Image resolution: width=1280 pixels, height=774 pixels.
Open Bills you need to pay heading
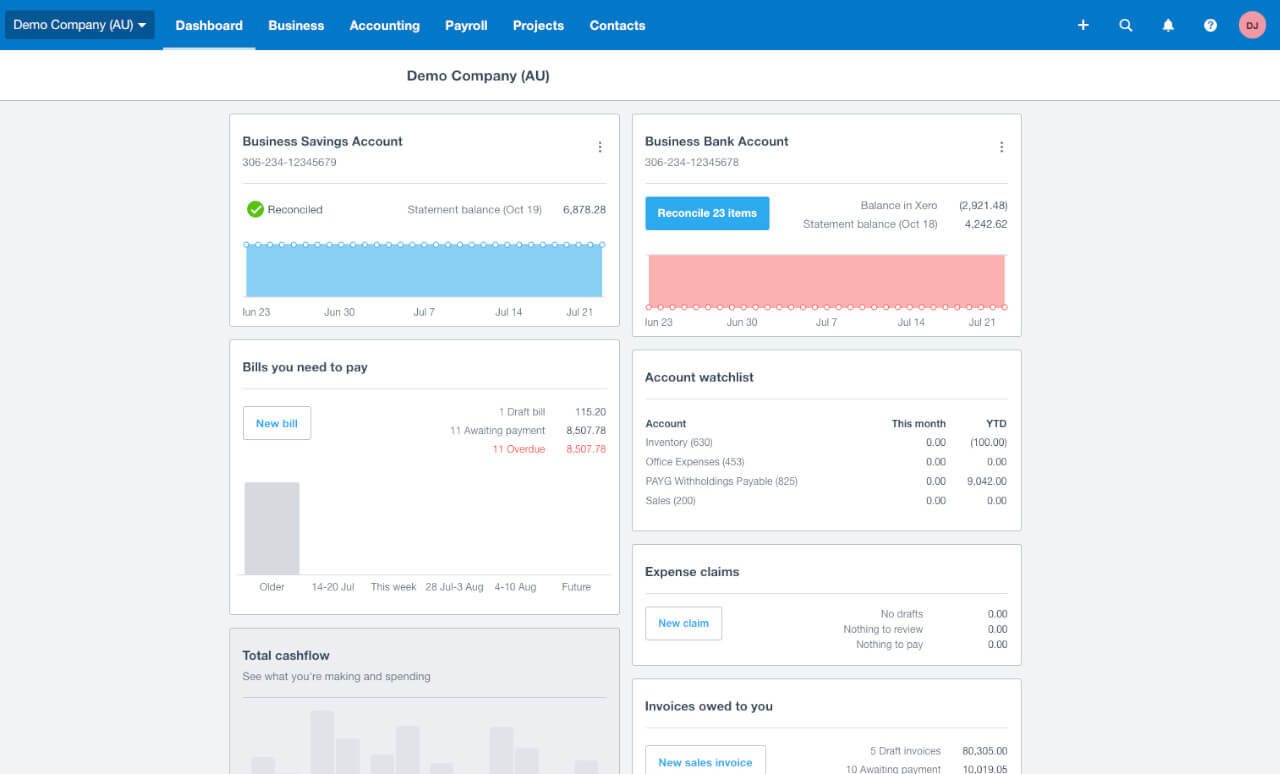[x=305, y=367]
